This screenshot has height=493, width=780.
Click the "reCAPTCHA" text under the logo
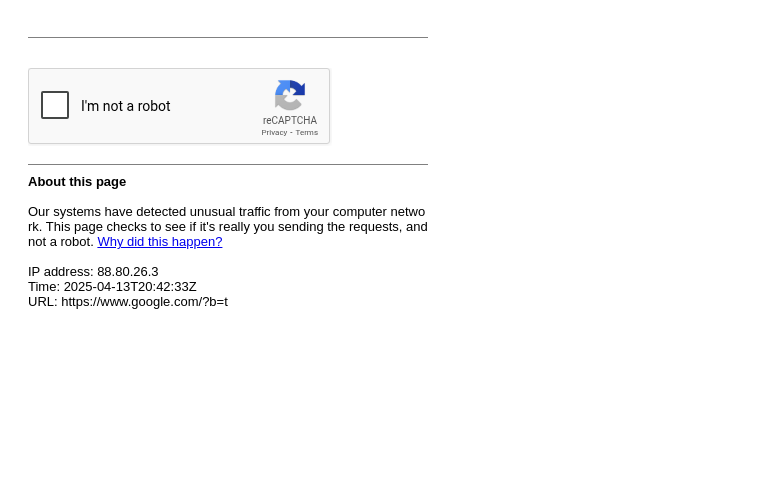tap(290, 120)
